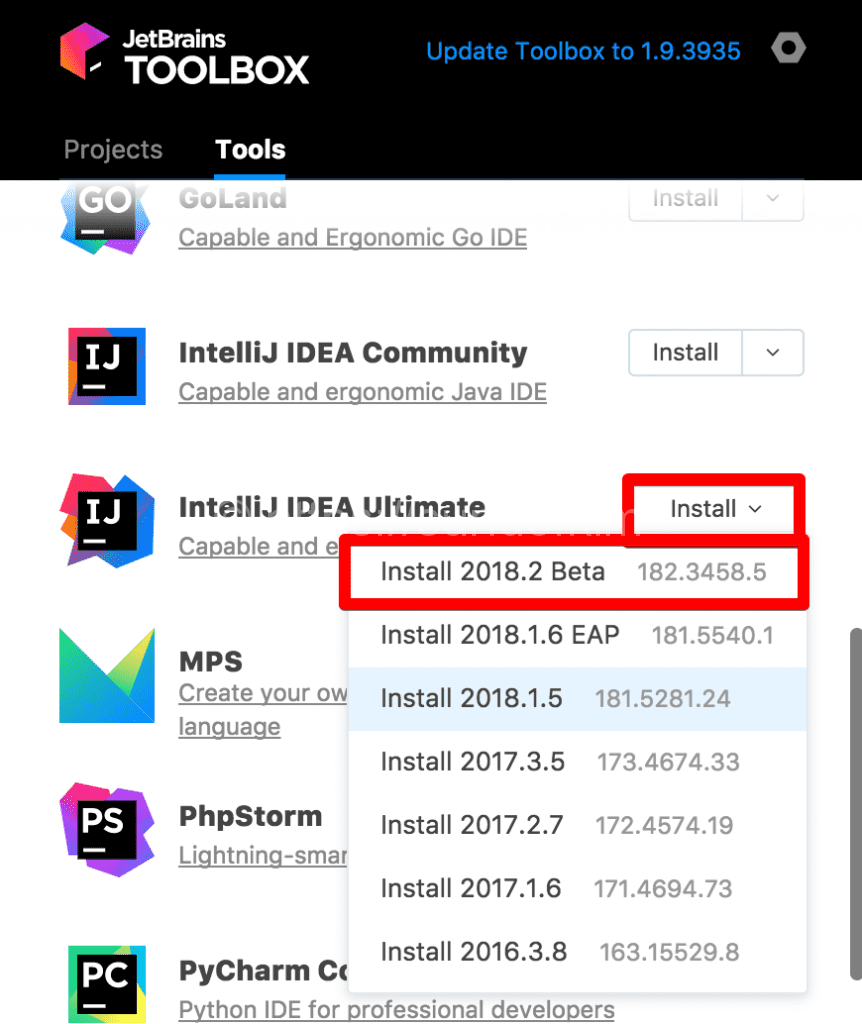Expand IntelliJ IDEA Community versions dropdown

773,353
